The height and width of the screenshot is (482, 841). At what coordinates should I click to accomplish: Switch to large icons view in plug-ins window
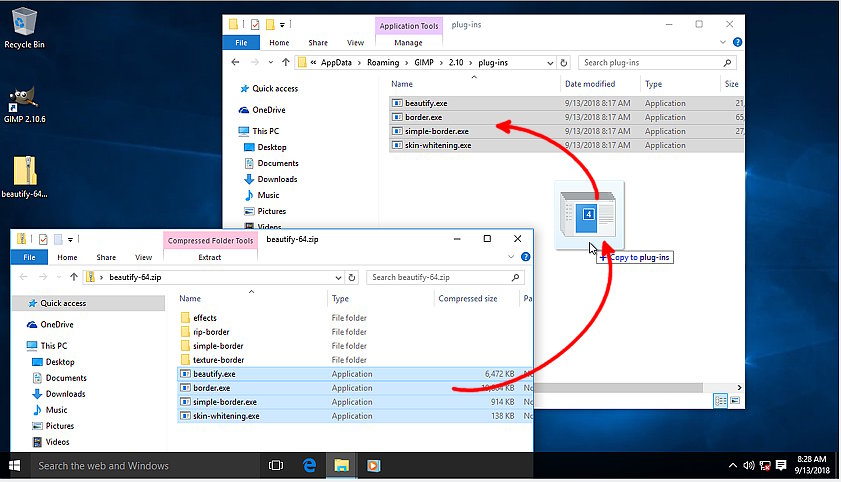735,400
